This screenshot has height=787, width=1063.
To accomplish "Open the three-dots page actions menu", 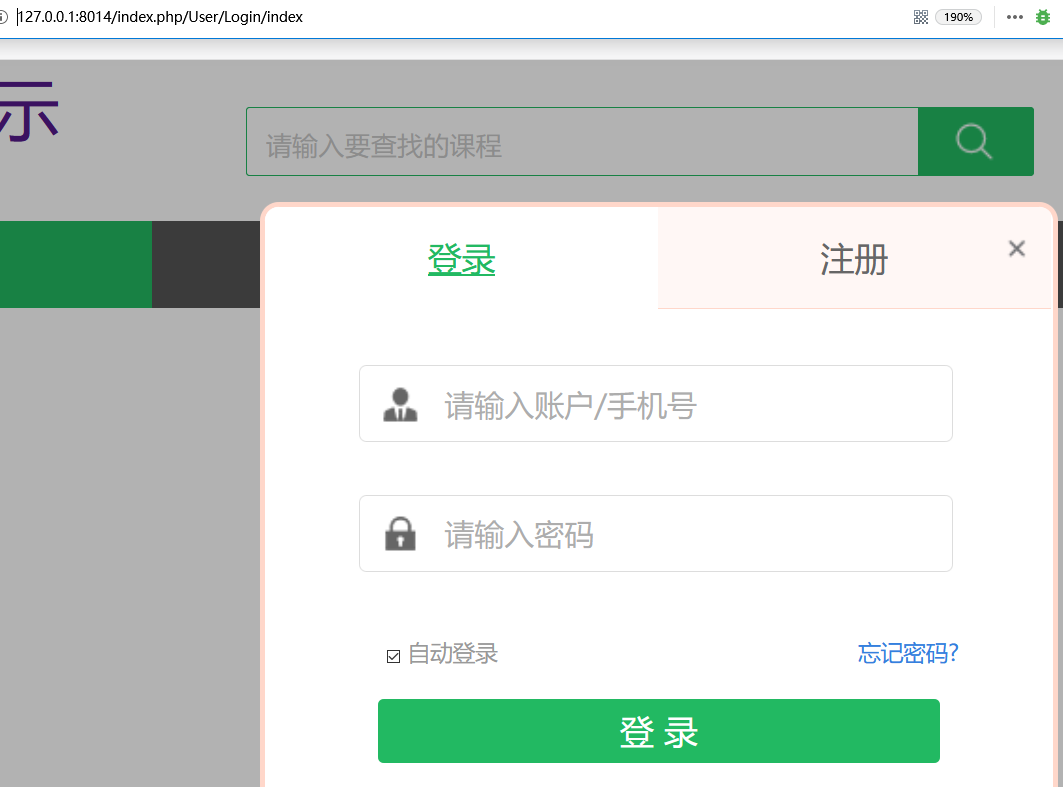I will [1014, 17].
